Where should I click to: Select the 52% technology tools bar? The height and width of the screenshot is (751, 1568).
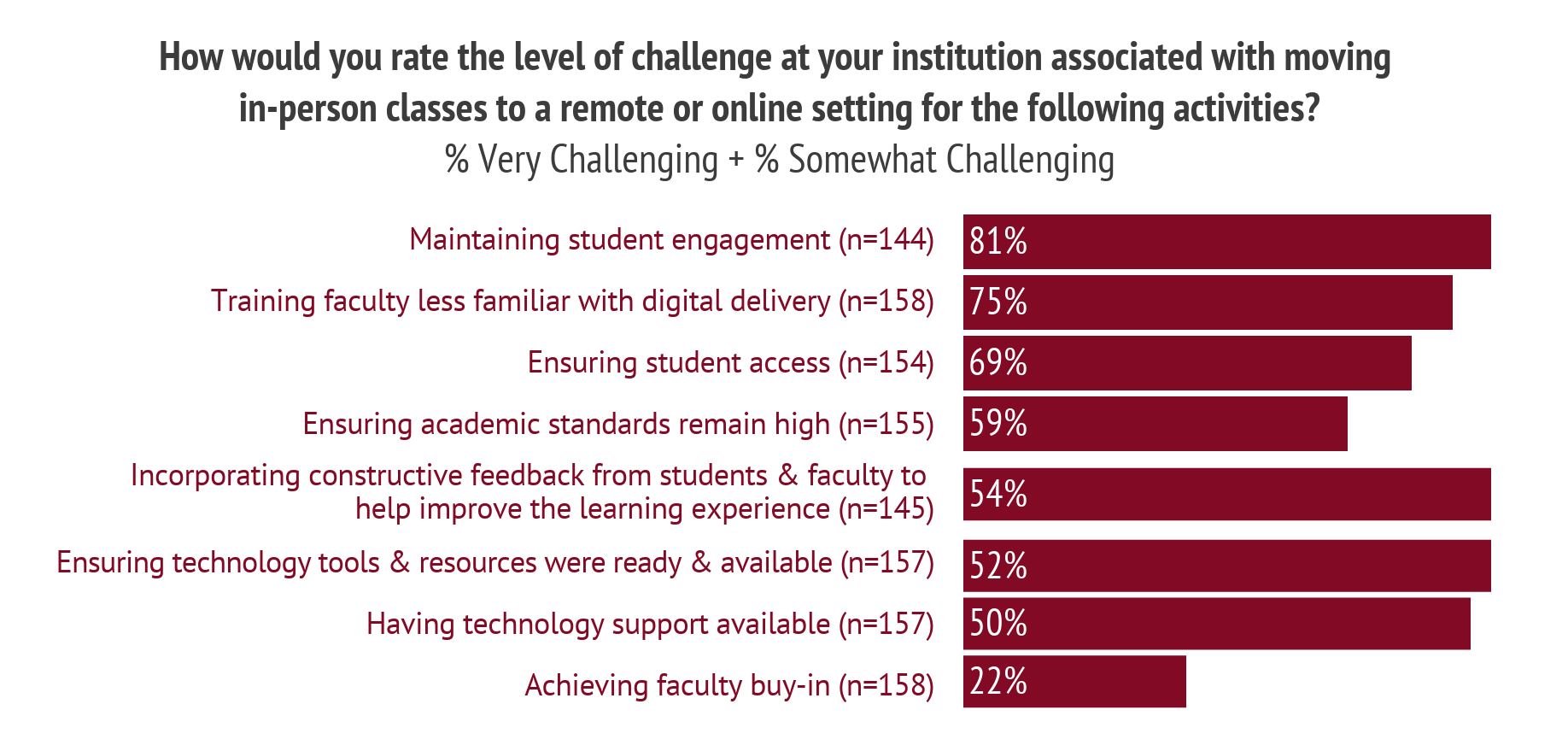[x=1226, y=566]
